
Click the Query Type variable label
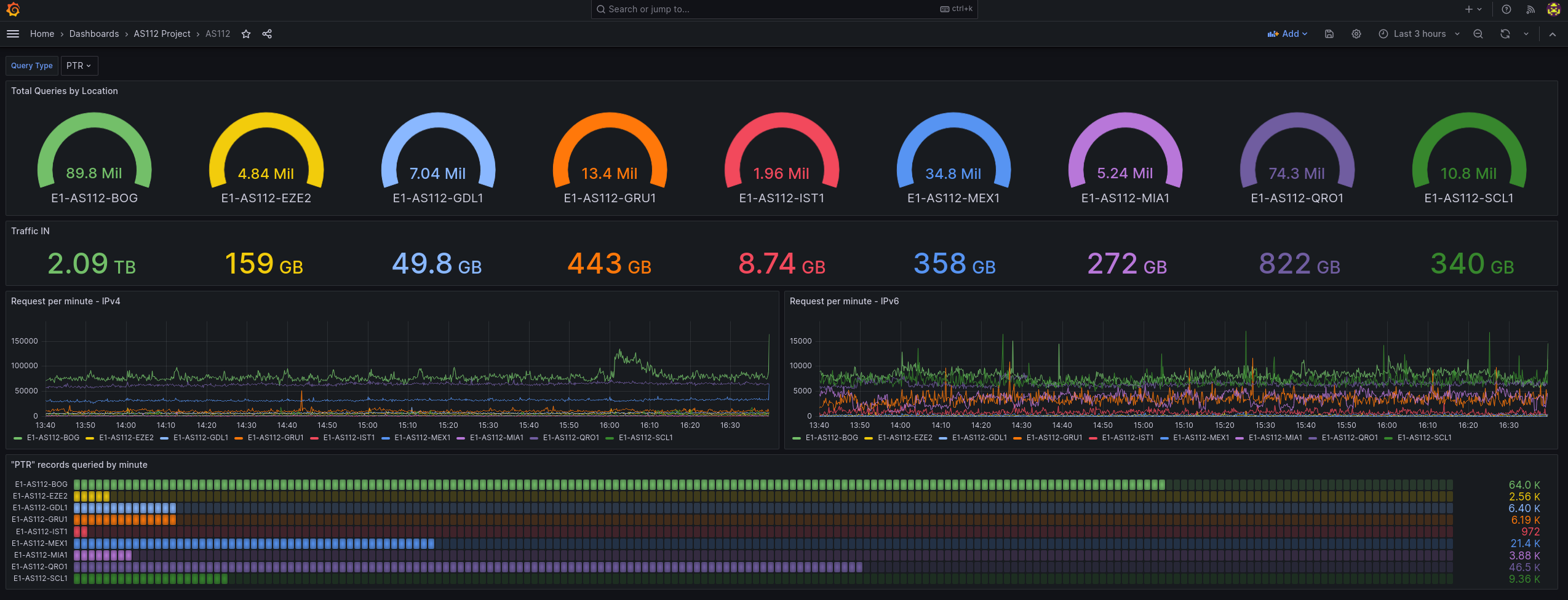(32, 66)
